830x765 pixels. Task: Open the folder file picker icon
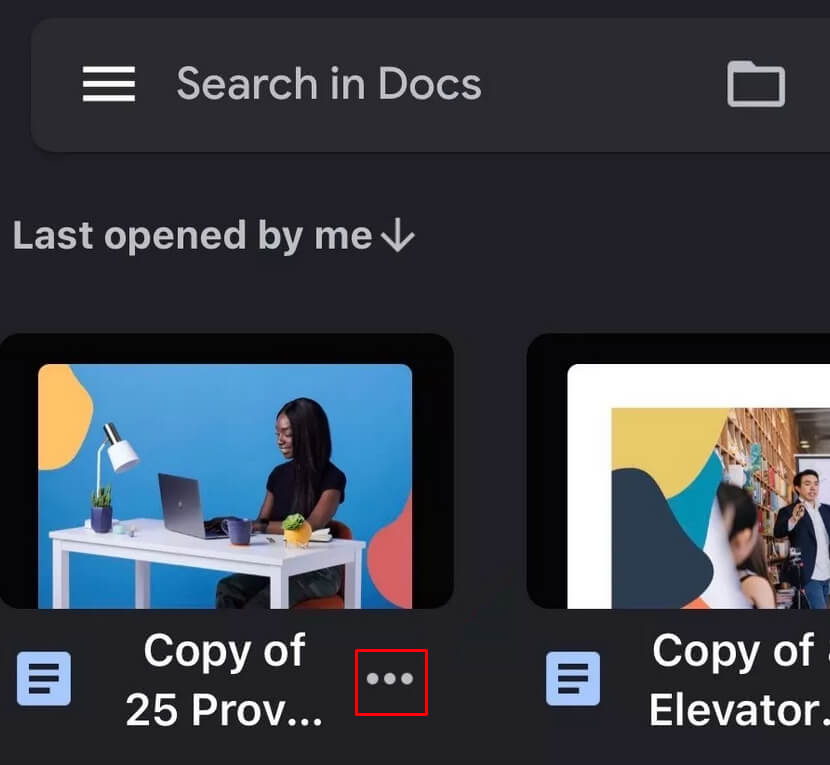pos(756,84)
